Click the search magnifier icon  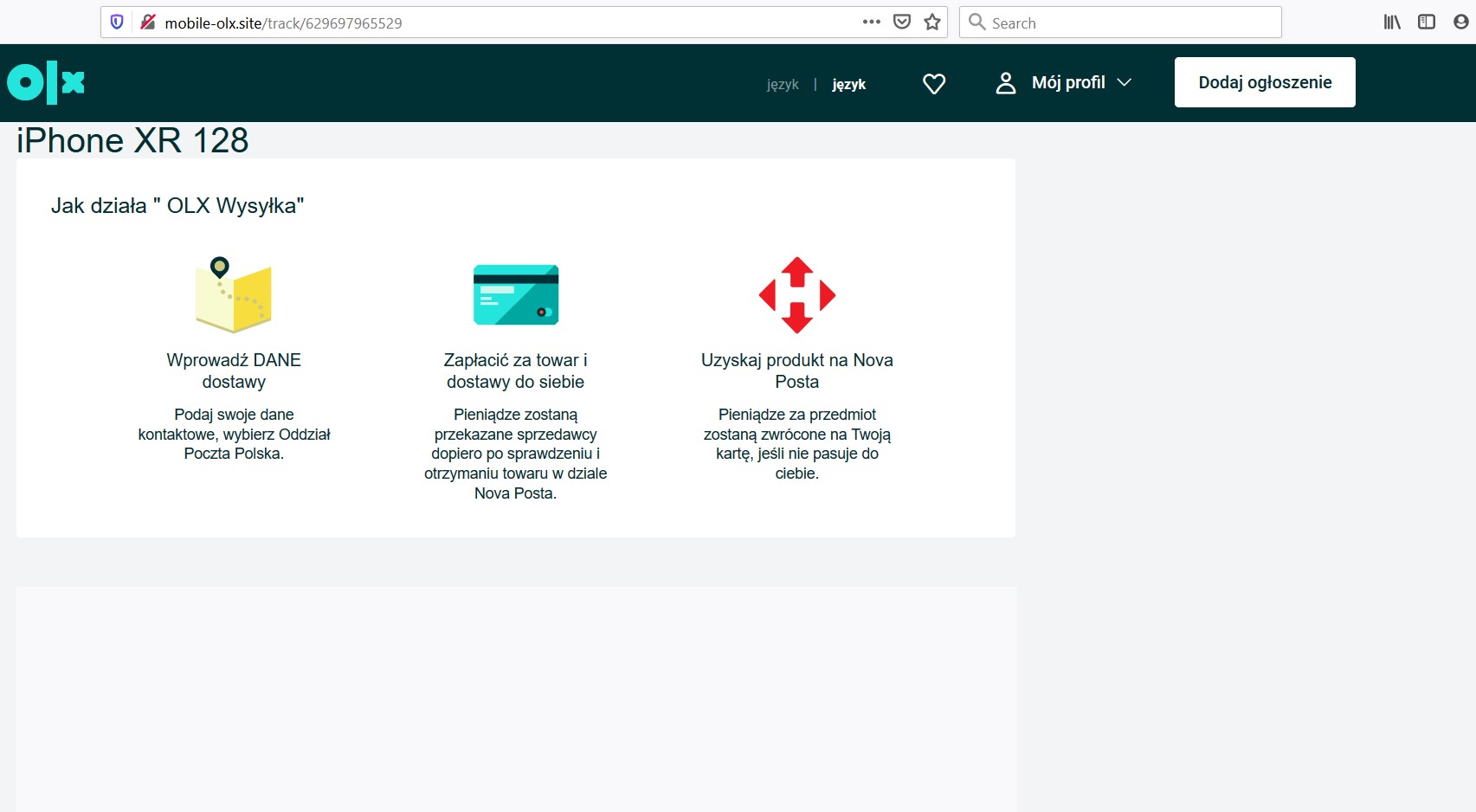976,22
